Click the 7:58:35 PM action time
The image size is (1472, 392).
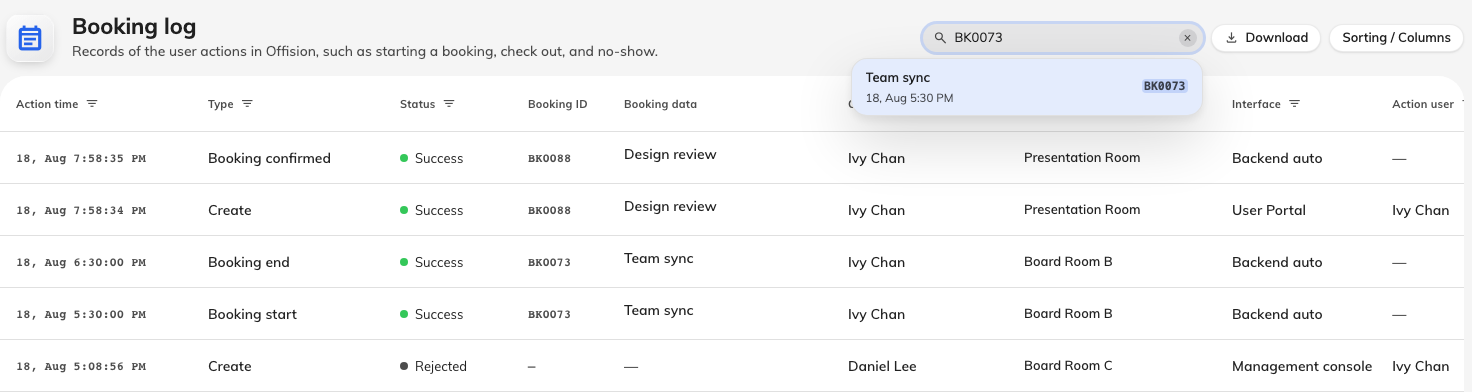click(81, 158)
